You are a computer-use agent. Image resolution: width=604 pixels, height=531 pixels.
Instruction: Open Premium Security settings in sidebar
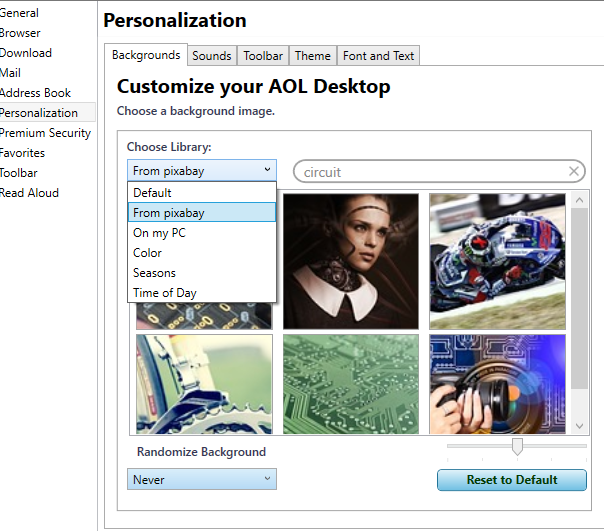coord(45,133)
